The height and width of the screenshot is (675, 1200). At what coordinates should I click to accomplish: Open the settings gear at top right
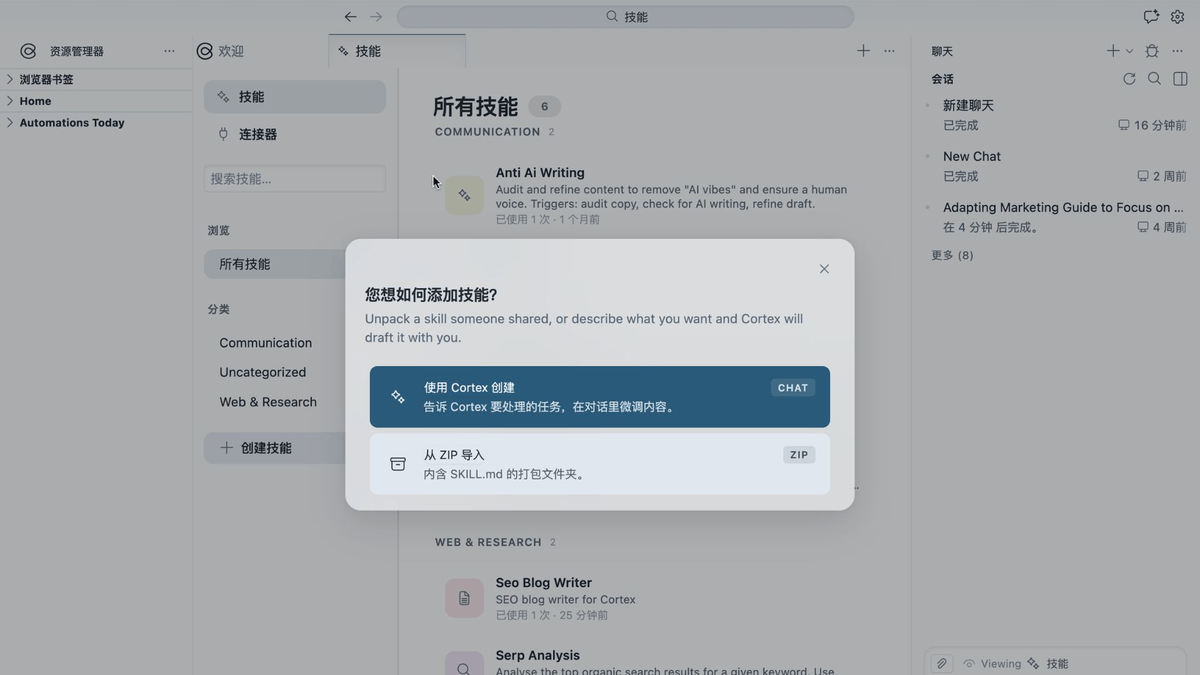pos(1178,17)
